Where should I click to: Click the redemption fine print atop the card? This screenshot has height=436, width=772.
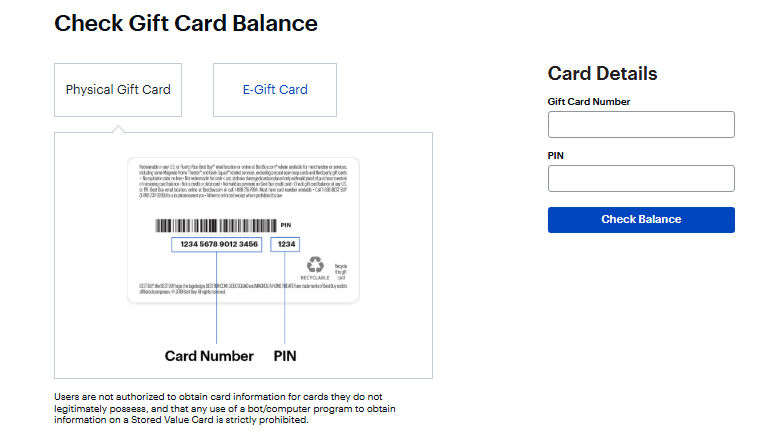click(242, 176)
